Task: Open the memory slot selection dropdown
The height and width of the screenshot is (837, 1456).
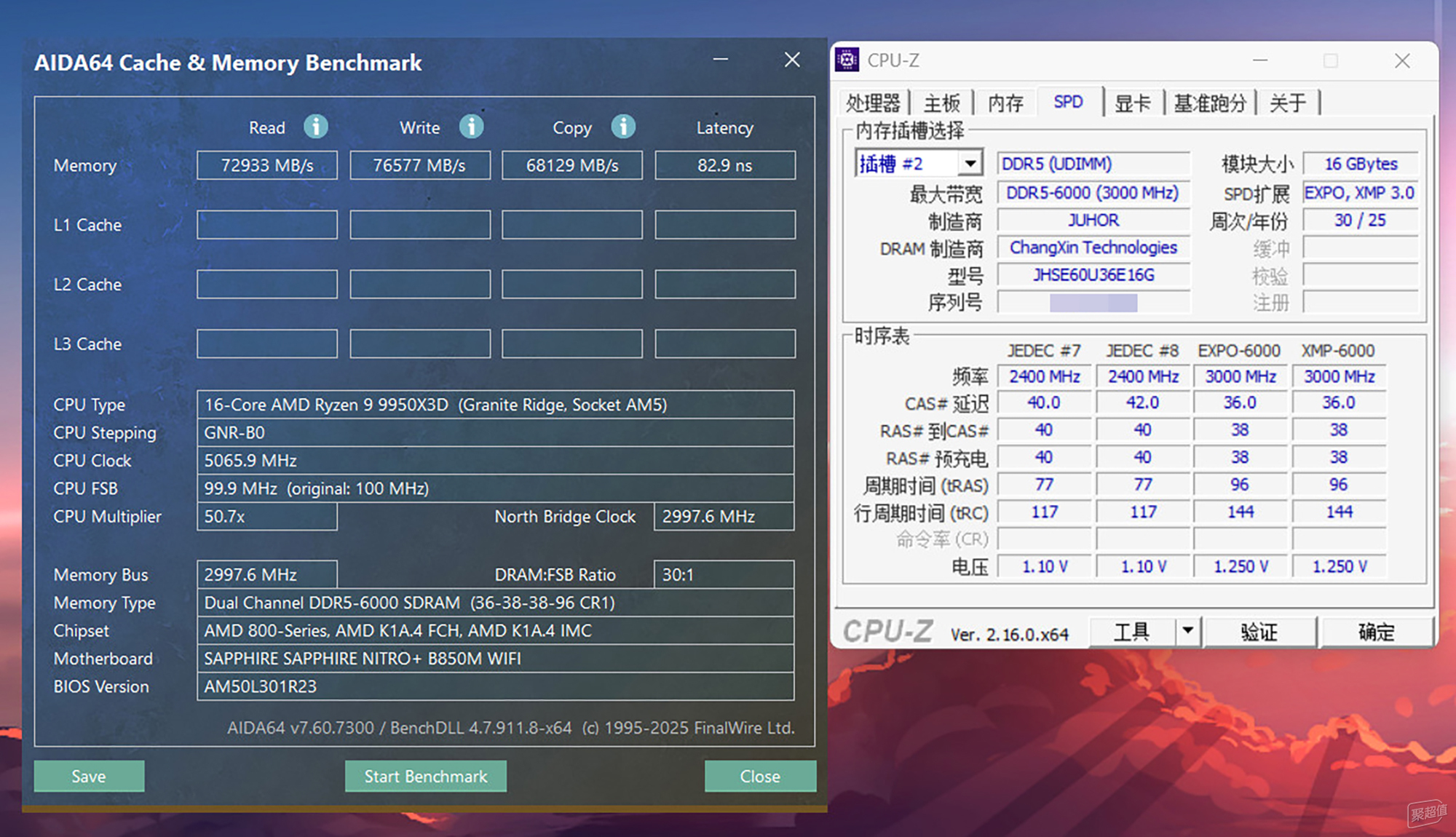Action: 970,164
